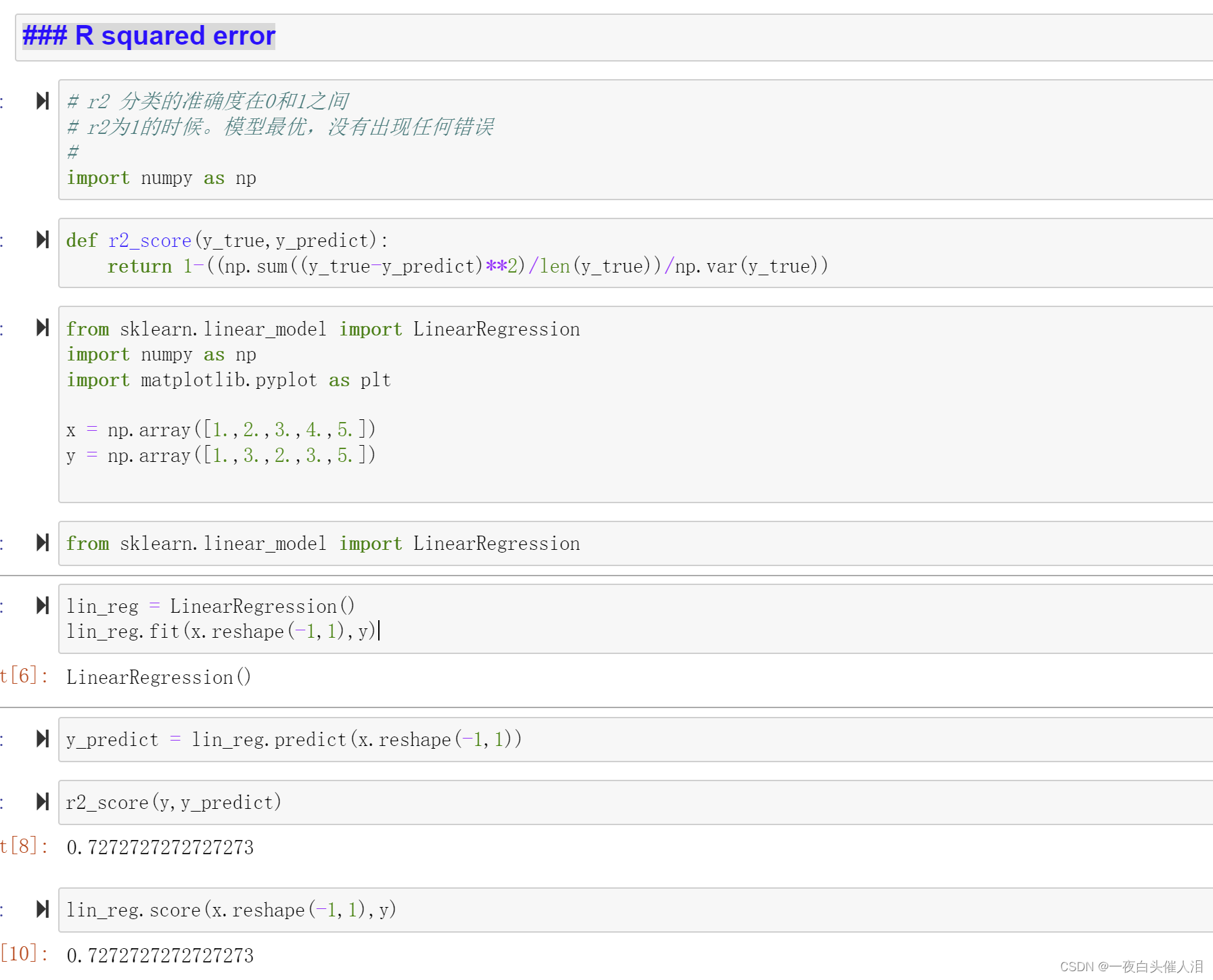Viewport: 1213px width, 980px height.
Task: Run the r2_score(y, y_predict) cell
Action: 43,801
